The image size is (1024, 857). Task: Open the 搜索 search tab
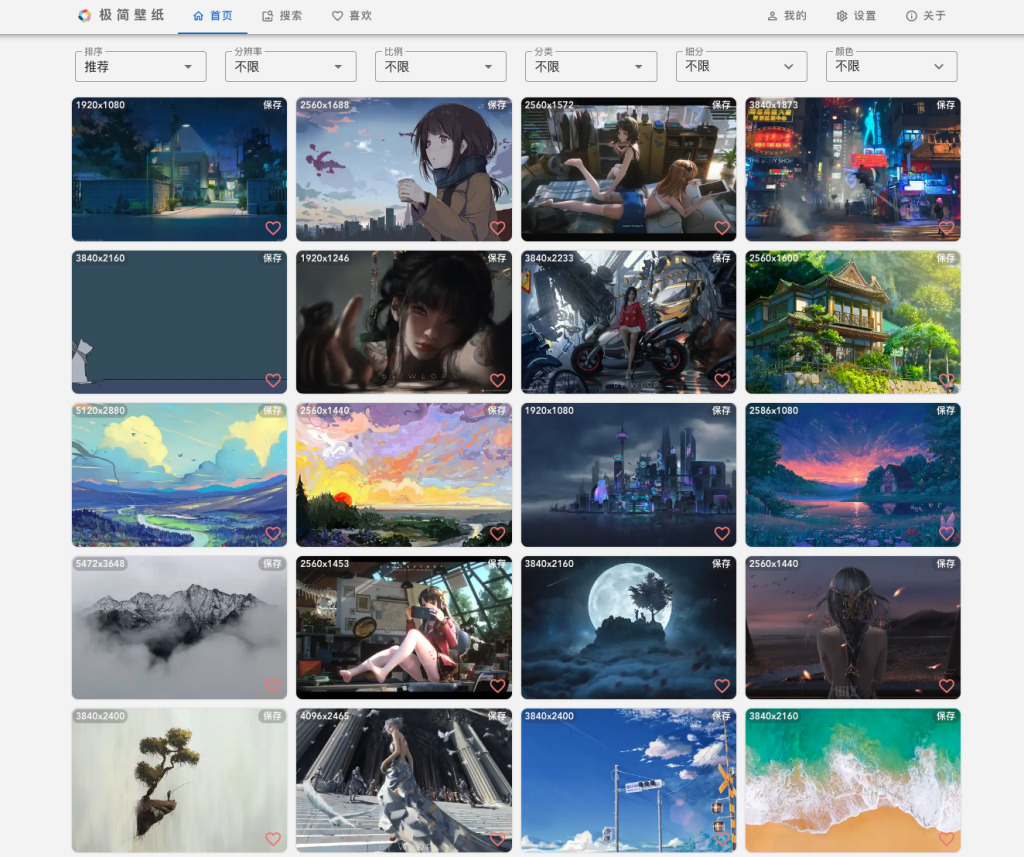click(x=282, y=16)
